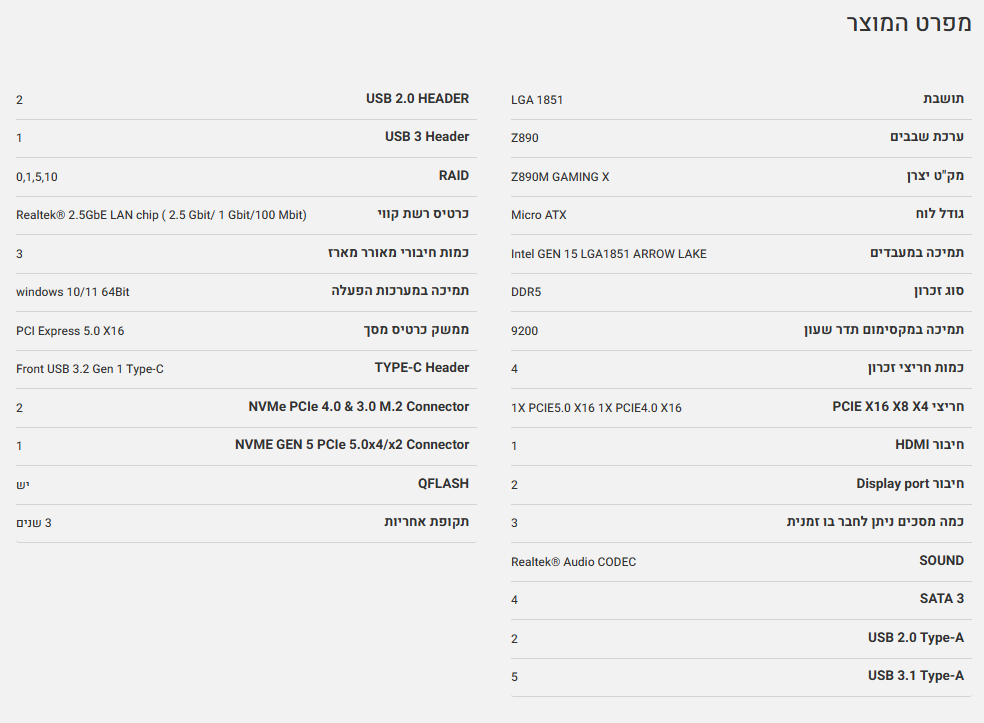Select the PCI Express 5.0 X16 value
The image size is (984, 723).
coord(70,331)
